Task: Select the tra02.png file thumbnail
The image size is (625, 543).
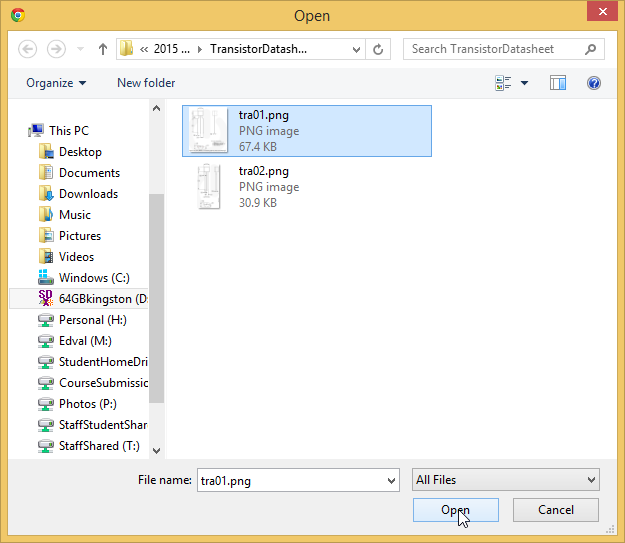Action: coord(210,187)
